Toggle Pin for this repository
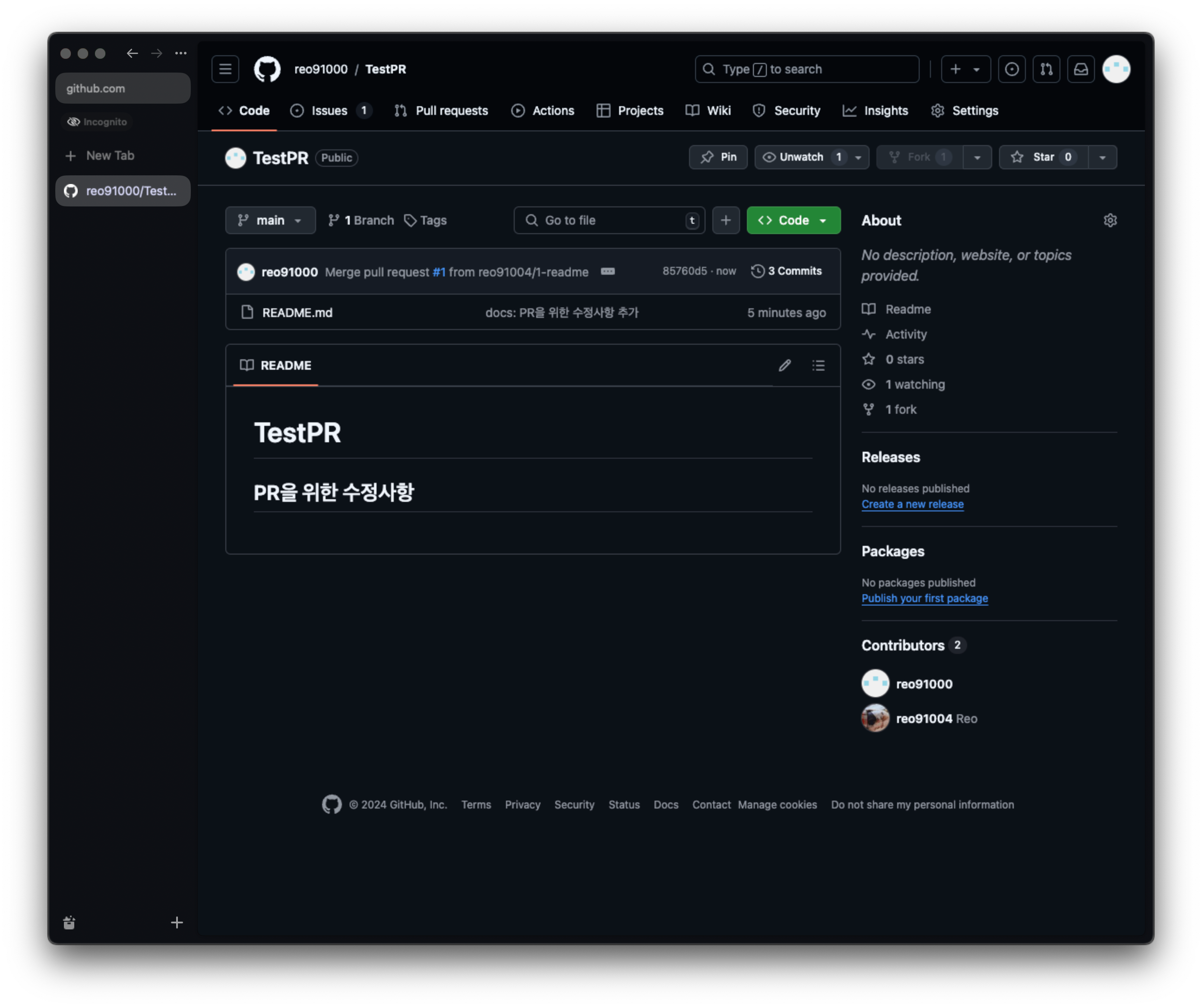Screen dimensions: 1202x1008 pyautogui.click(x=718, y=157)
